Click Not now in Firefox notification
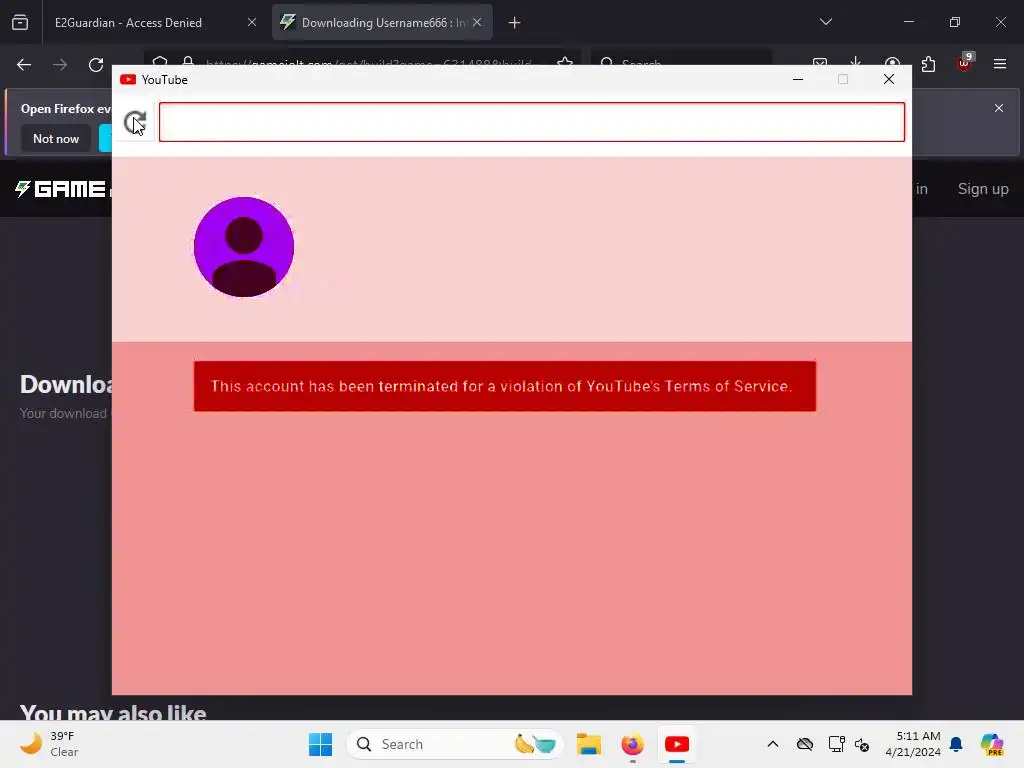This screenshot has height=768, width=1024. tap(56, 138)
